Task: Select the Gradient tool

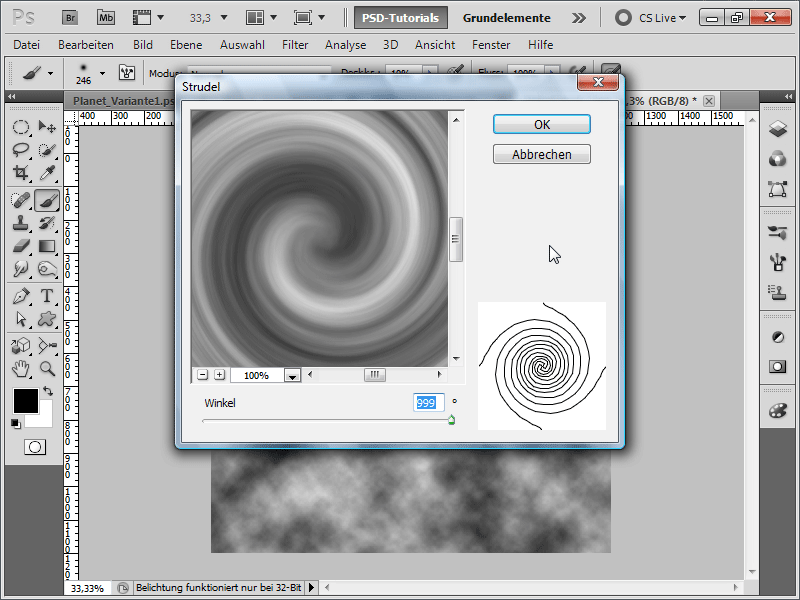Action: pos(47,246)
